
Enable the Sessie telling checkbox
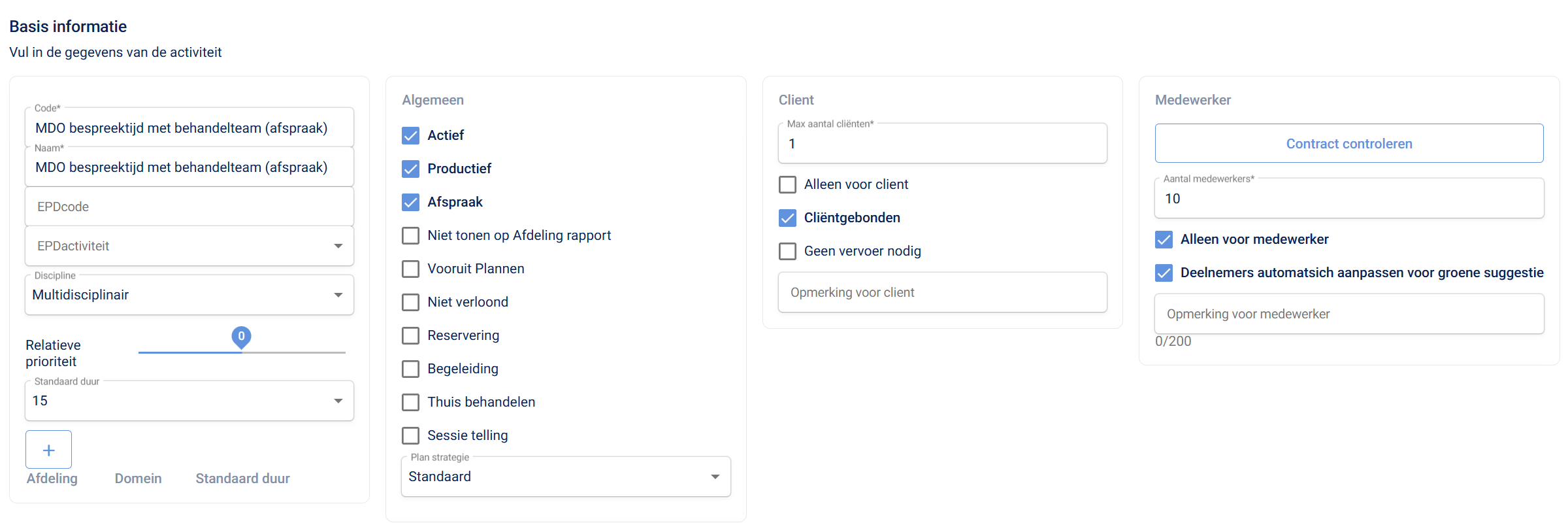(x=410, y=435)
